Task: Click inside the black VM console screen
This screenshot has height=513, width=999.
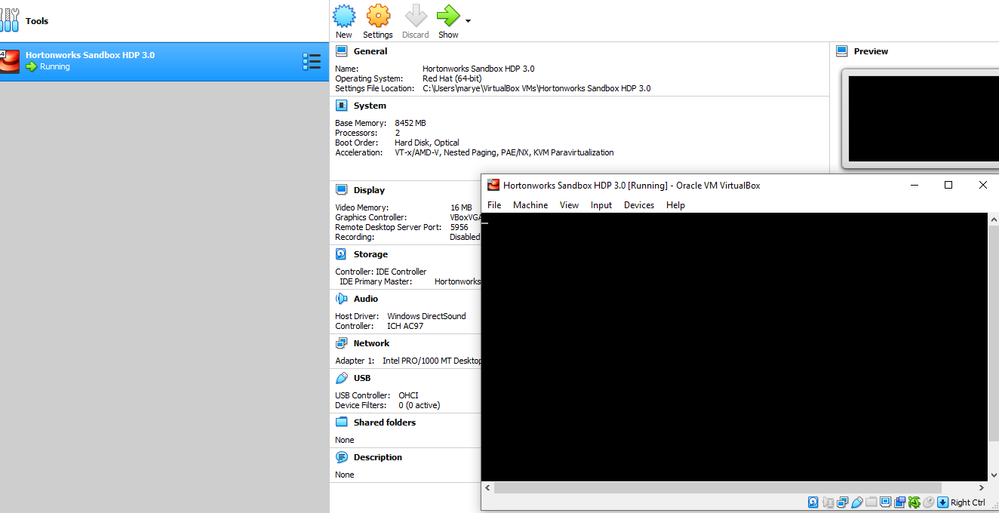Action: pyautogui.click(x=734, y=347)
